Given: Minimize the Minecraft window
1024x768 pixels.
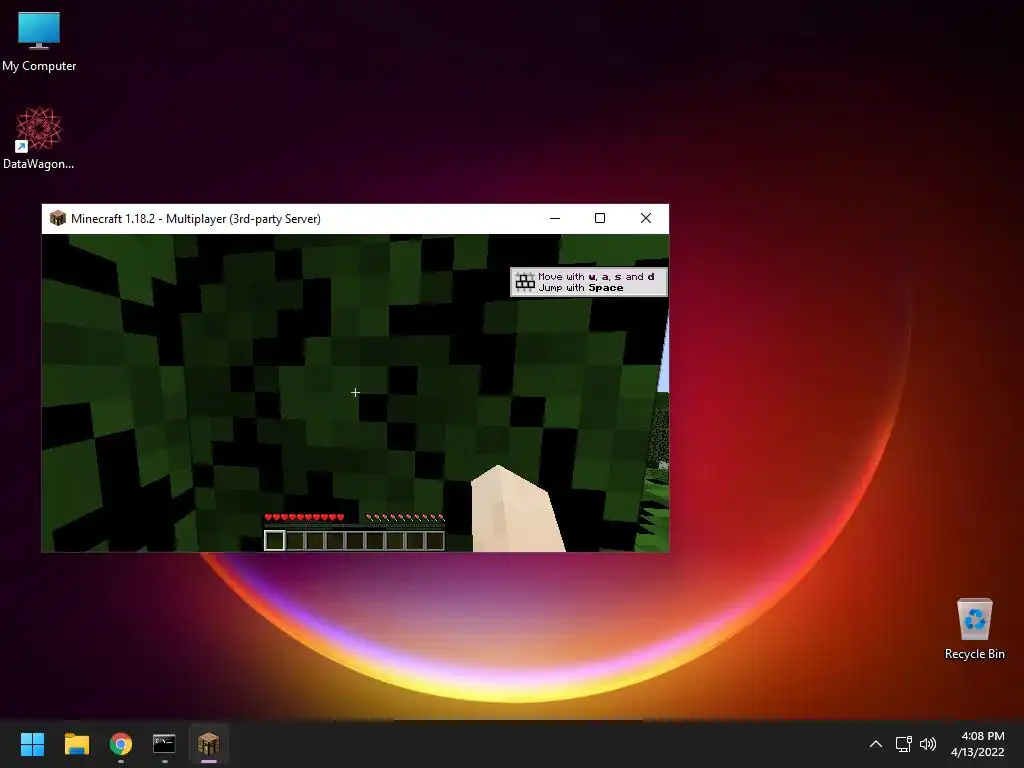Looking at the screenshot, I should [555, 218].
